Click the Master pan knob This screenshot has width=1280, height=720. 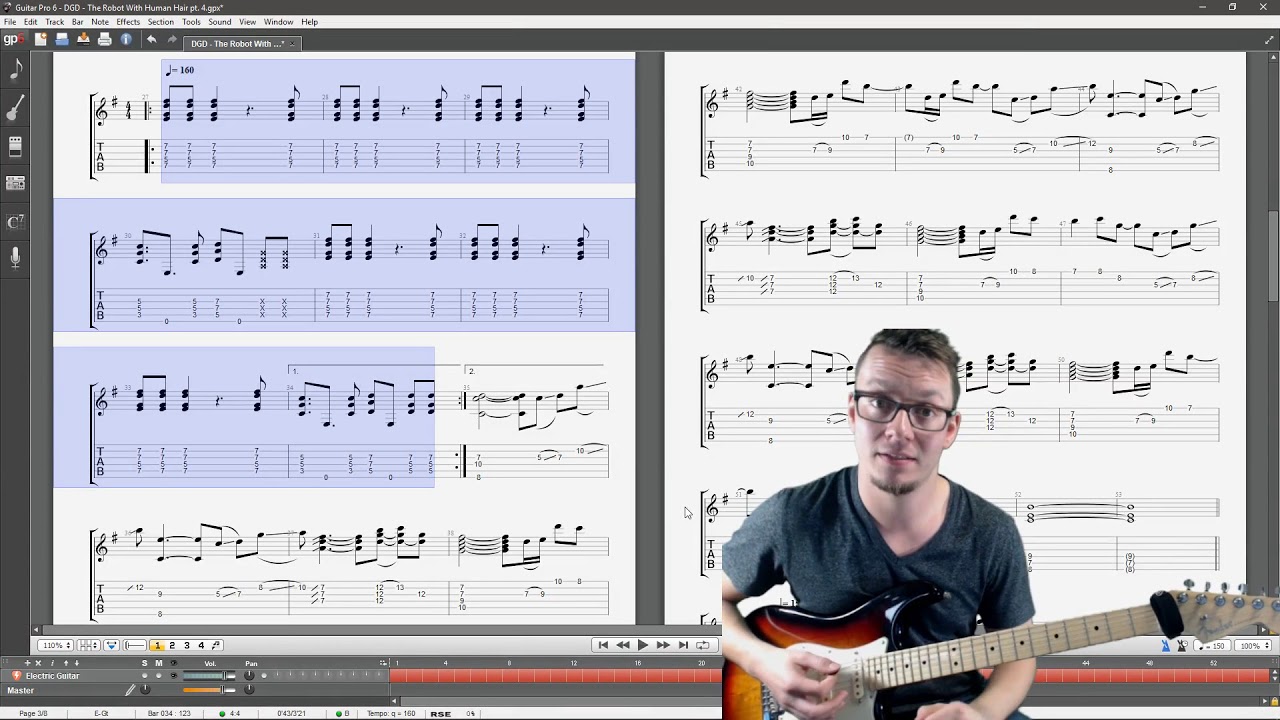tap(249, 689)
